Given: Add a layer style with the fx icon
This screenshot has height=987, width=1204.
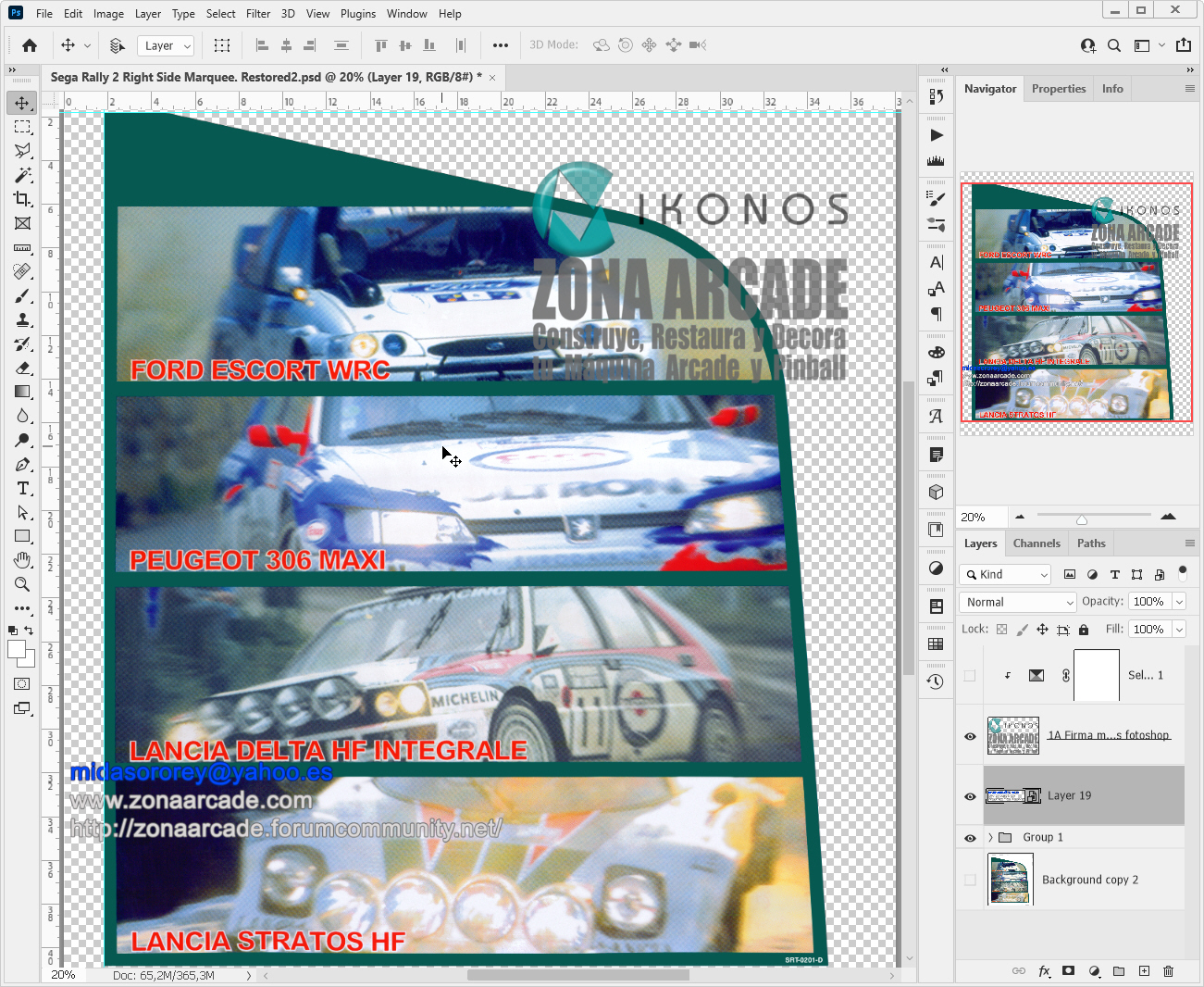Looking at the screenshot, I should pos(1044,971).
